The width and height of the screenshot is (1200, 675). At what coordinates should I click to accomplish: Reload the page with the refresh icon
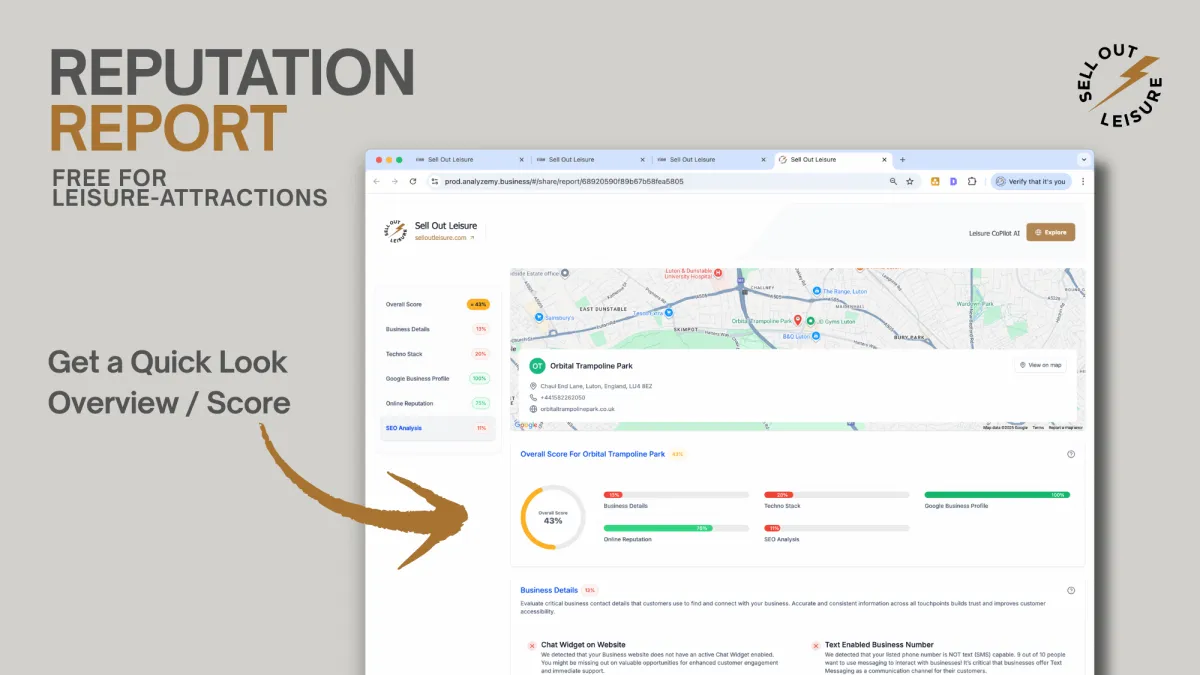(412, 181)
